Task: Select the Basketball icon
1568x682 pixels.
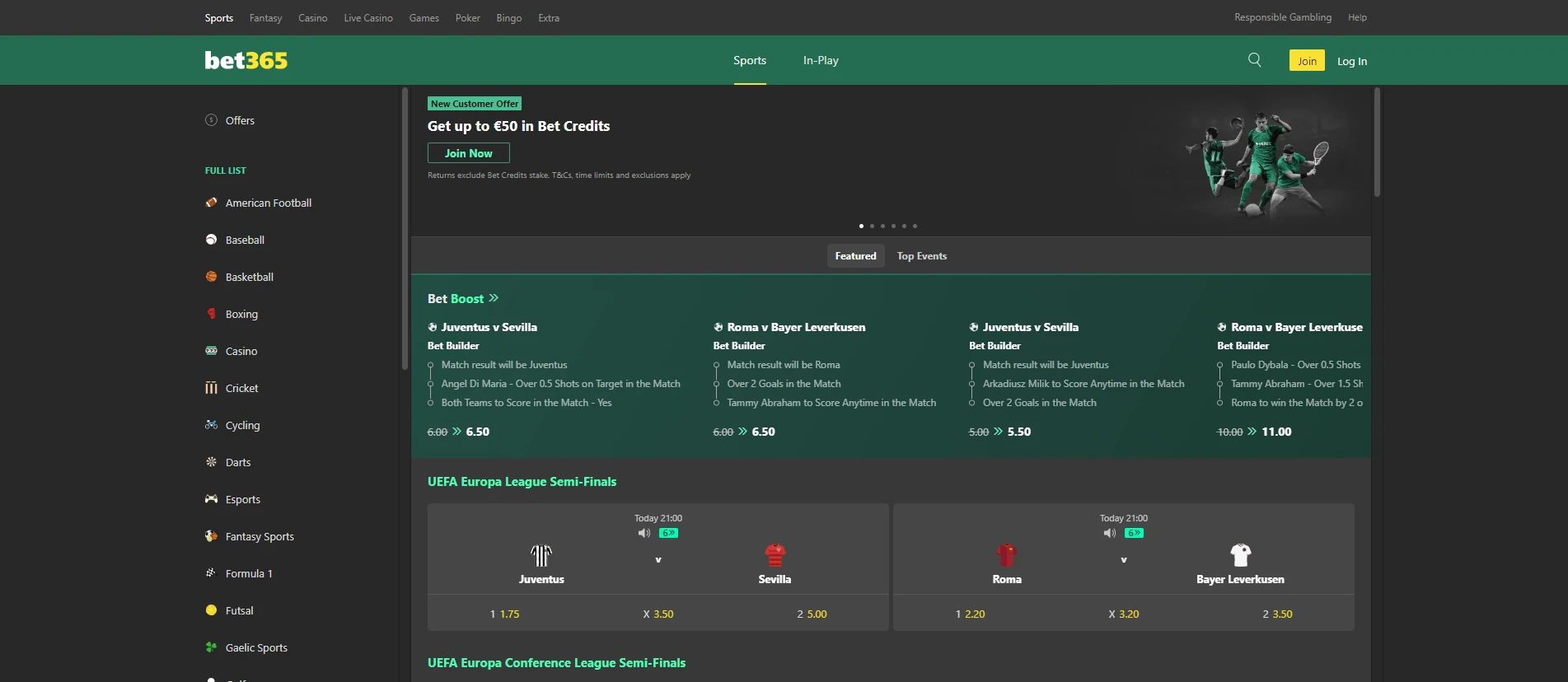Action: point(211,277)
